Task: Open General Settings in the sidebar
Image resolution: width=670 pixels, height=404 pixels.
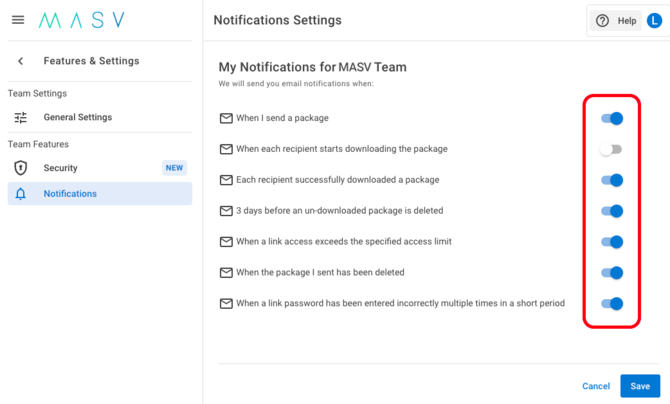Action: pyautogui.click(x=100, y=117)
